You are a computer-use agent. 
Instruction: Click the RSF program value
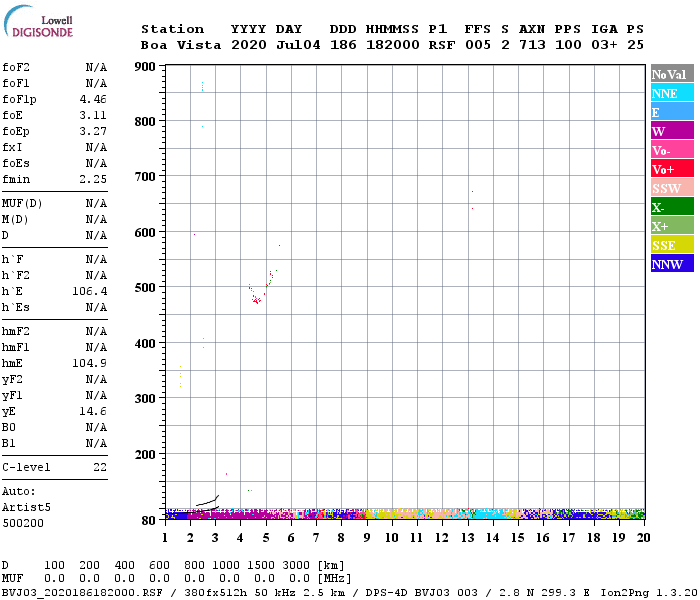click(442, 45)
